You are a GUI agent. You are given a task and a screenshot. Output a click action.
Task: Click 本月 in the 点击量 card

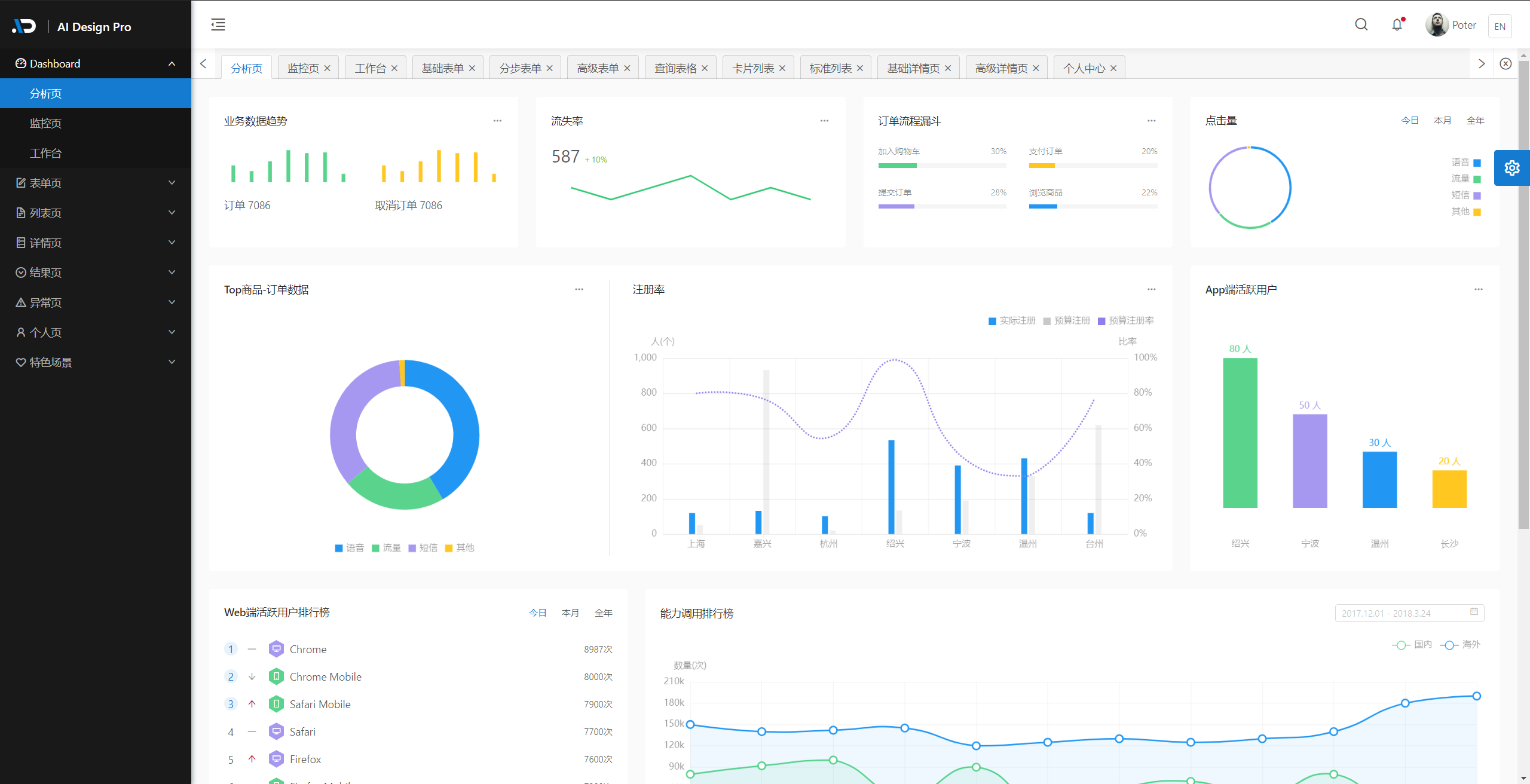[1442, 121]
